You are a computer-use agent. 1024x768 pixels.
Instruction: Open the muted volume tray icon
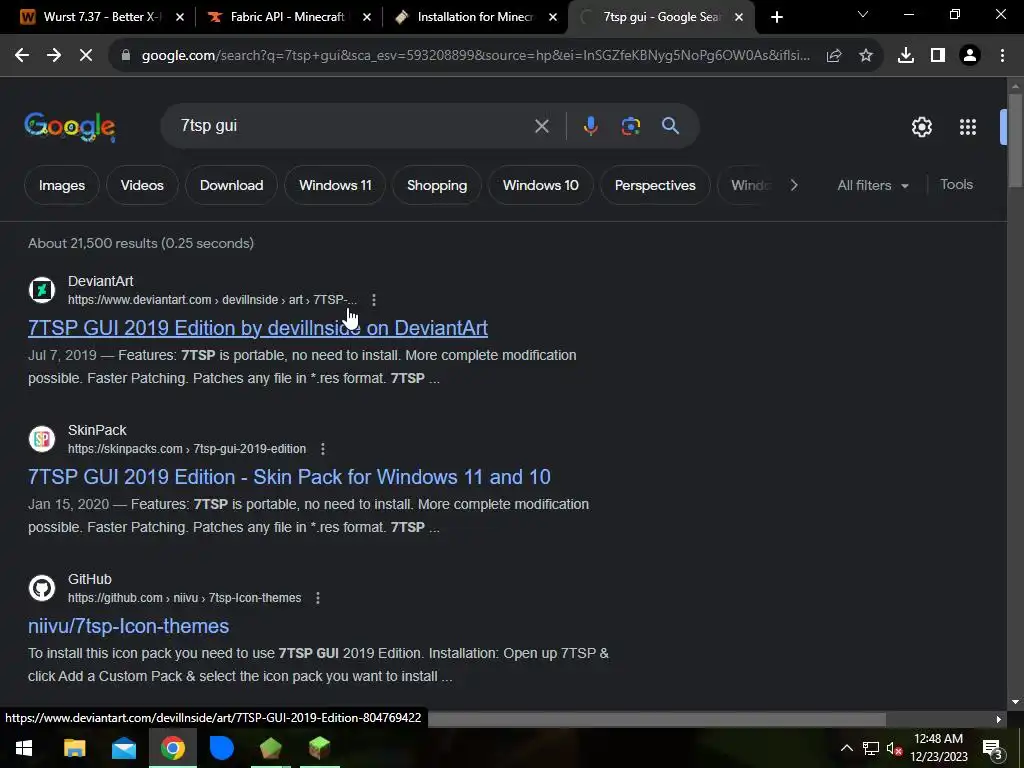[x=894, y=748]
